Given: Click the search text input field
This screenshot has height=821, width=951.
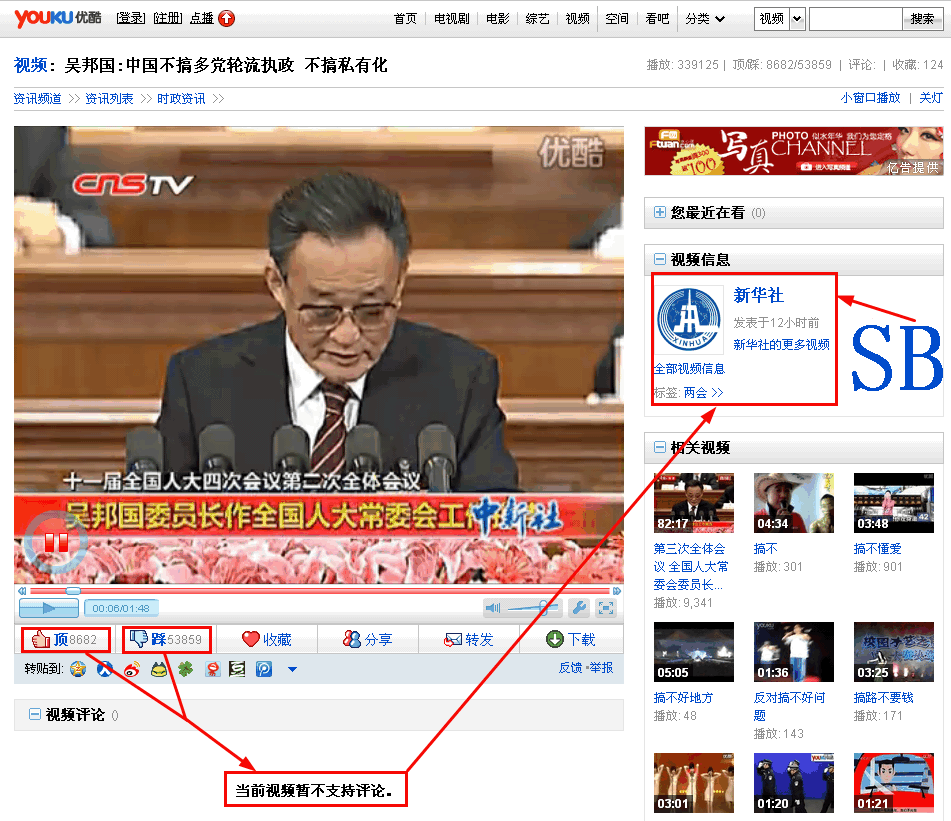Looking at the screenshot, I should 855,18.
